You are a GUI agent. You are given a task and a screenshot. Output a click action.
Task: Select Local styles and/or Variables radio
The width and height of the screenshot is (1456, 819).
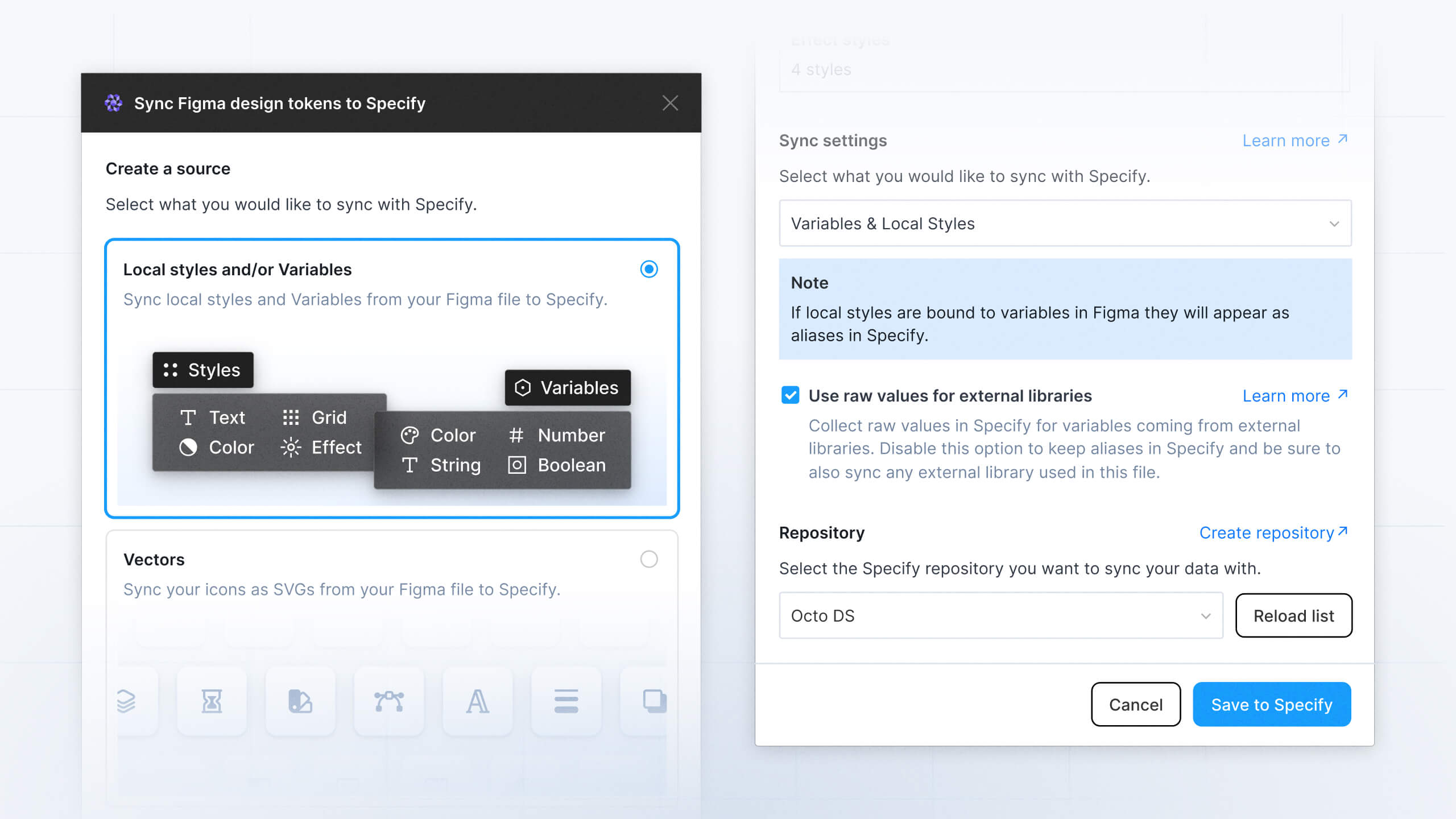[x=649, y=269]
